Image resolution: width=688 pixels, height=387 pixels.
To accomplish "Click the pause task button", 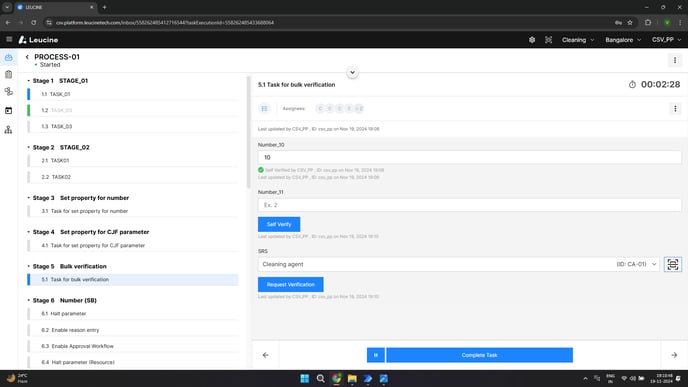I will [x=376, y=355].
